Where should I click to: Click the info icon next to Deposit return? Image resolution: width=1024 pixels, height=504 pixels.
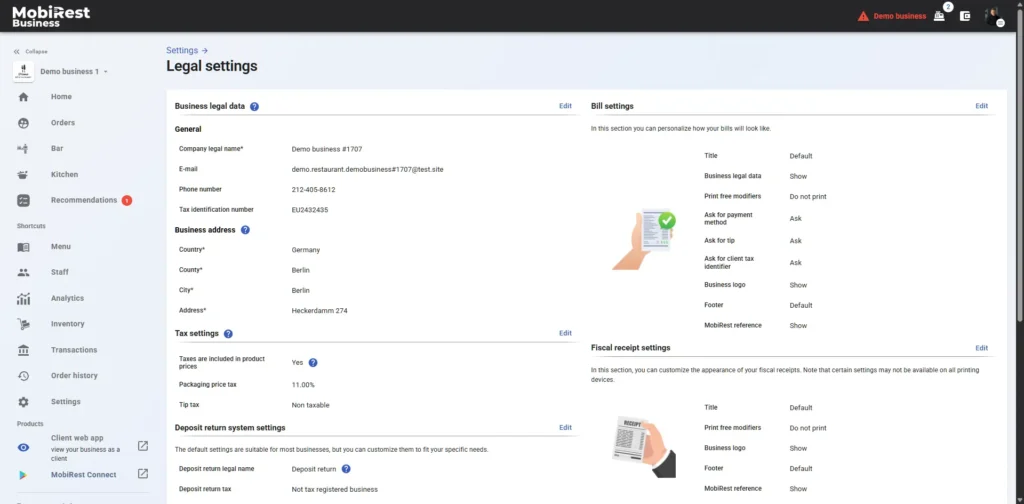pos(346,468)
